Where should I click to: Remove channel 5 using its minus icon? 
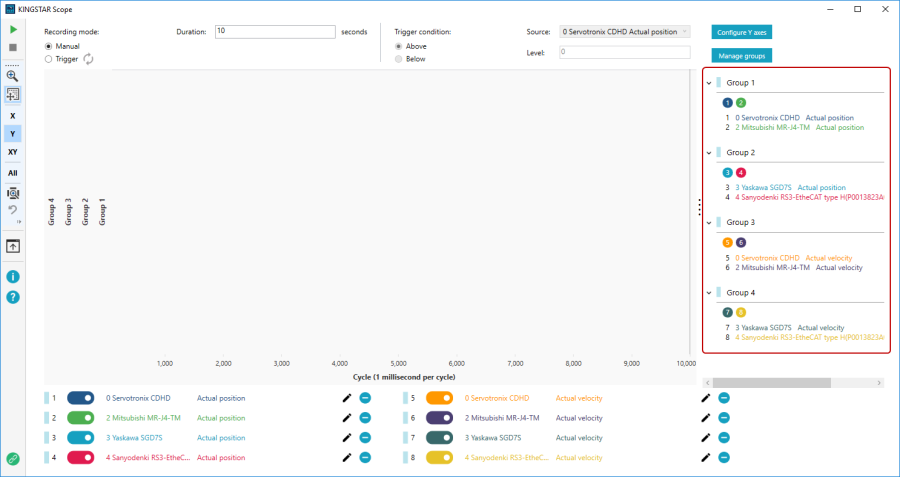724,398
